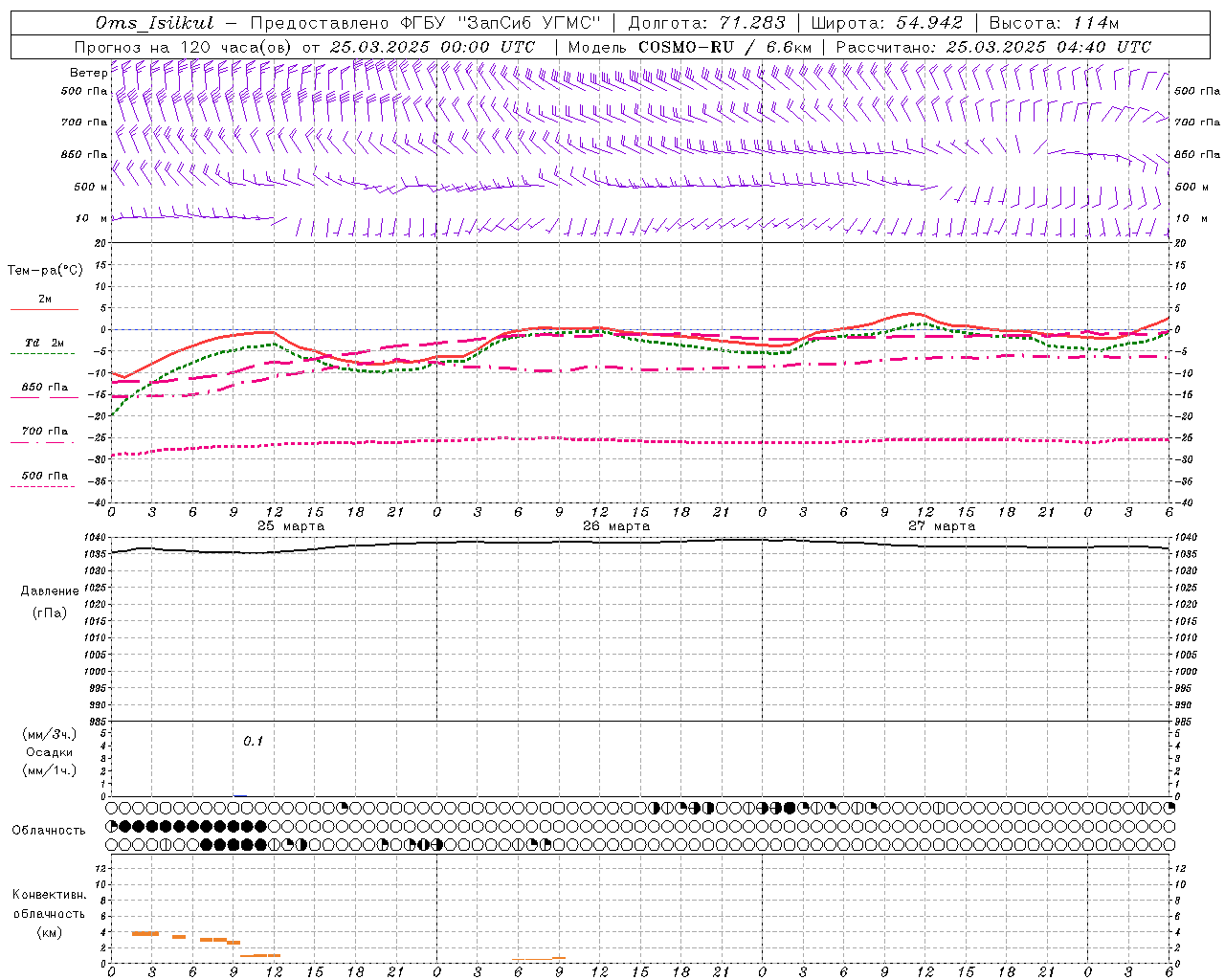The width and height of the screenshot is (1225, 980).
Task: Click the "Осадки" precipitation panel label
Action: (x=50, y=752)
